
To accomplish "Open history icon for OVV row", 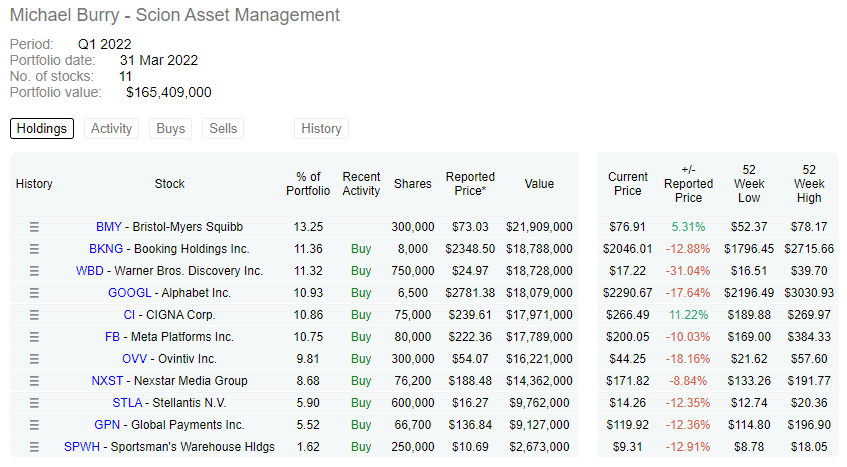I will click(34, 359).
